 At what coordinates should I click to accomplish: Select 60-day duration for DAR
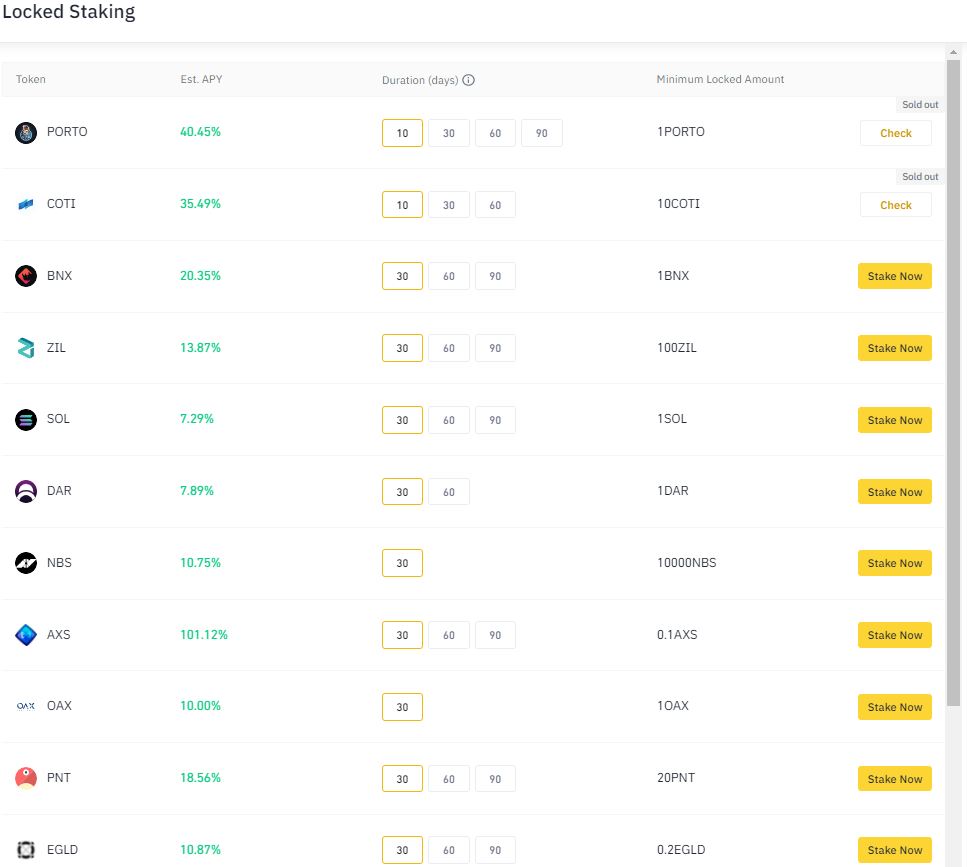pos(449,492)
